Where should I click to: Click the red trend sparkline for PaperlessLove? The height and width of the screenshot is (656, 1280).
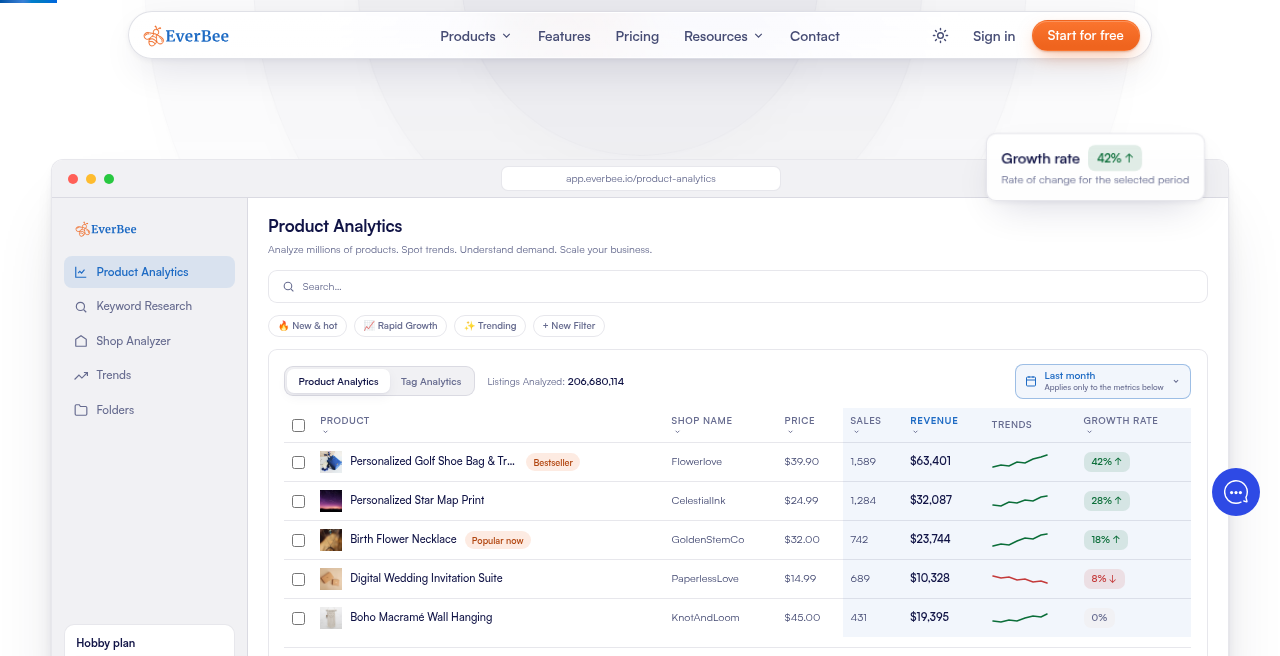tap(1020, 578)
